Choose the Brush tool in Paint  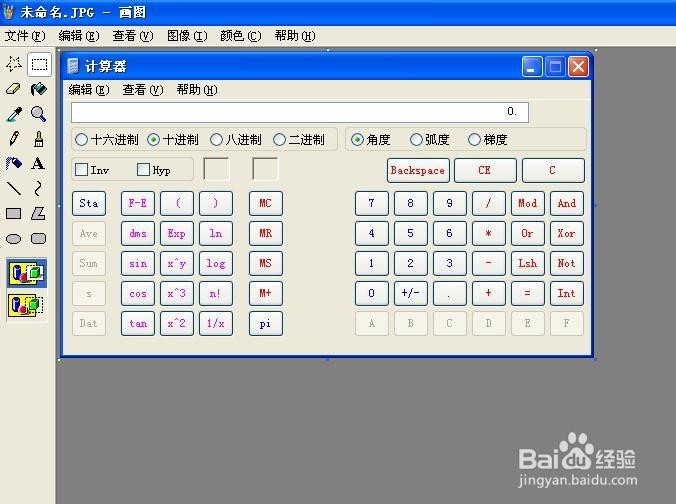pos(39,139)
